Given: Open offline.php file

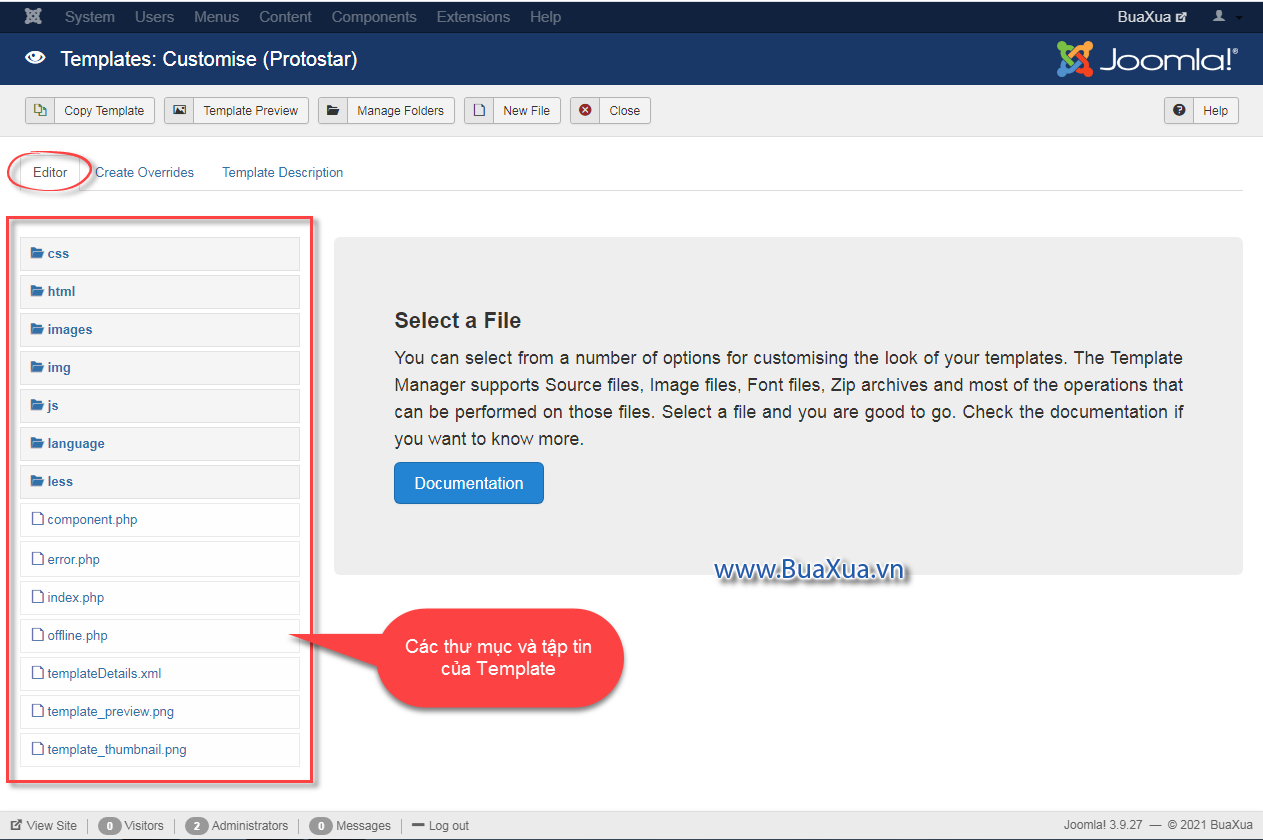Looking at the screenshot, I should 160,636.
